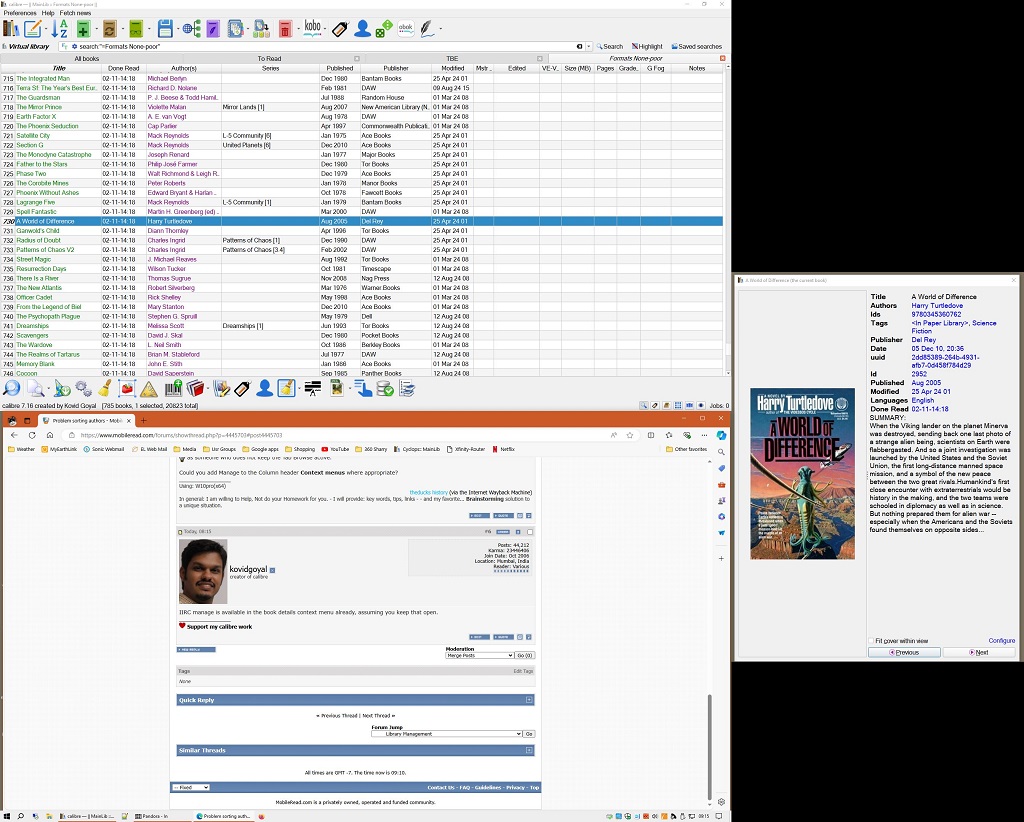Click the green Add books icon
This screenshot has width=1024, height=822.
pyautogui.click(x=83, y=28)
